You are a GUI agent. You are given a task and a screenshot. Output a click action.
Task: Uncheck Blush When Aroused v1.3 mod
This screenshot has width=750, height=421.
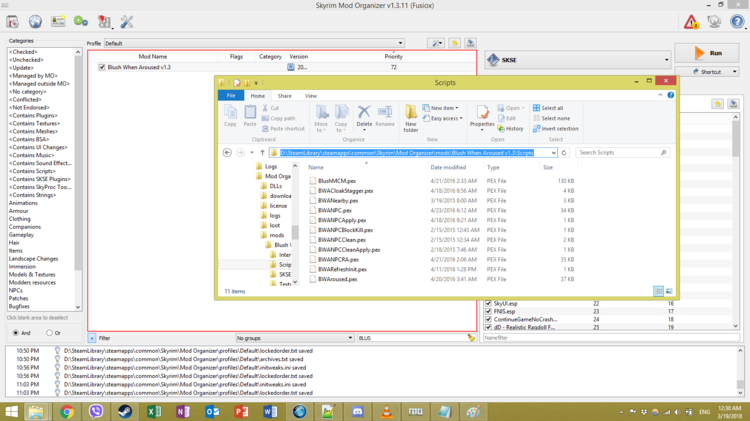coord(101,67)
